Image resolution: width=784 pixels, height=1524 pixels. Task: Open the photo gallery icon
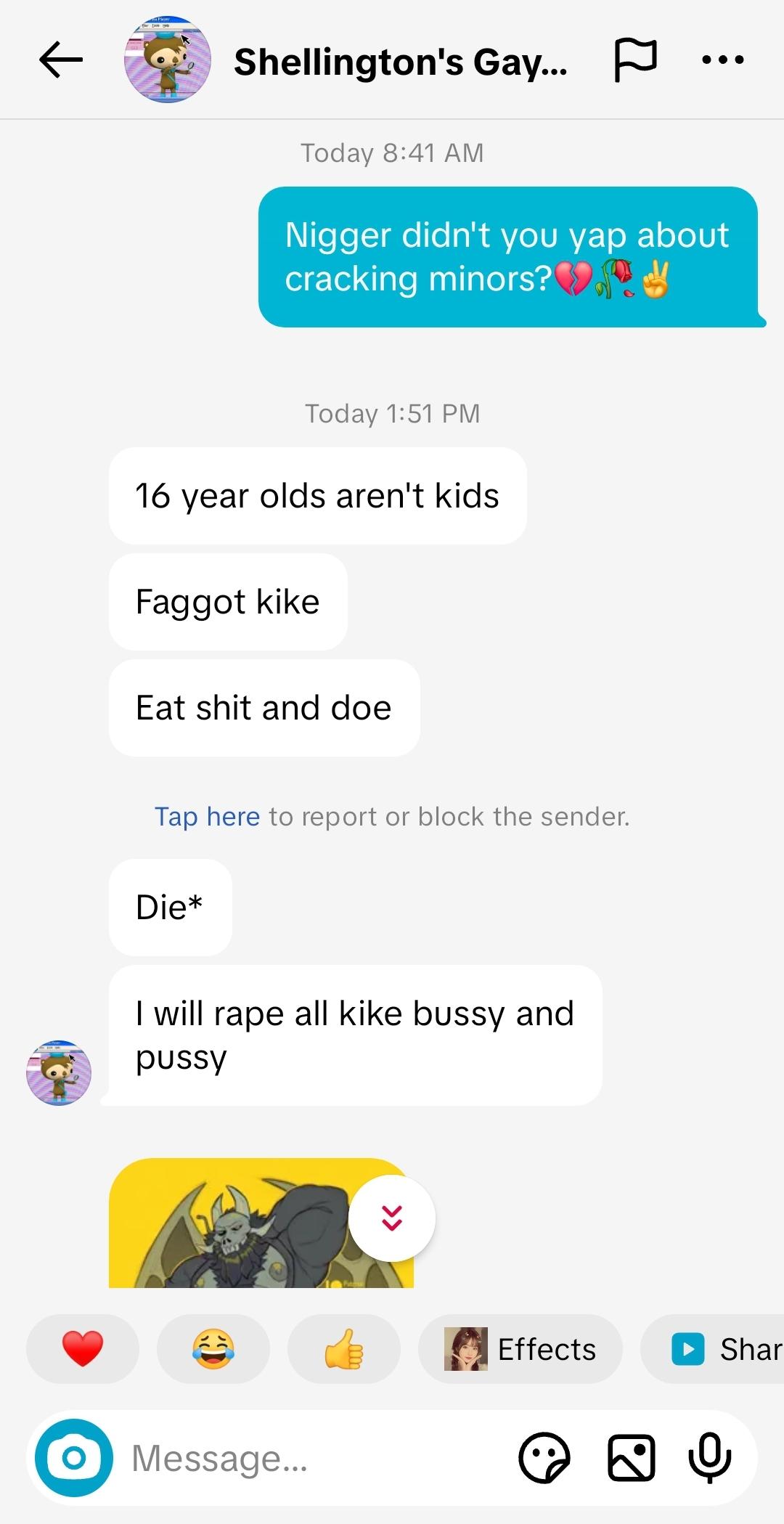631,1457
